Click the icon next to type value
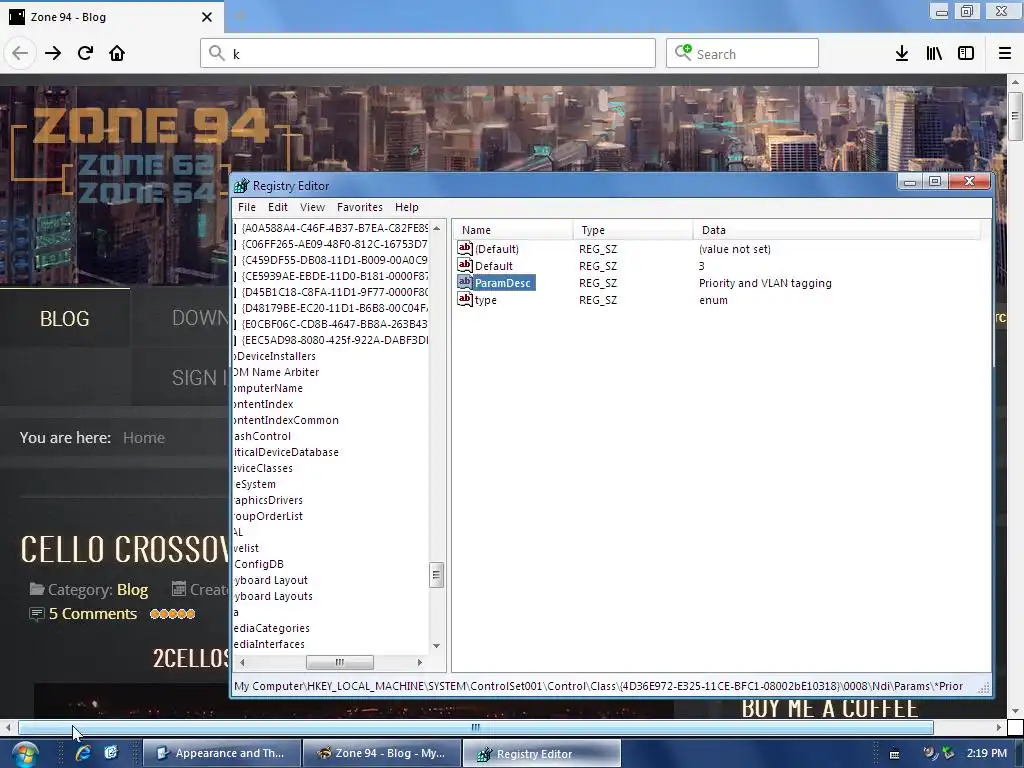1024x768 pixels. (x=465, y=299)
